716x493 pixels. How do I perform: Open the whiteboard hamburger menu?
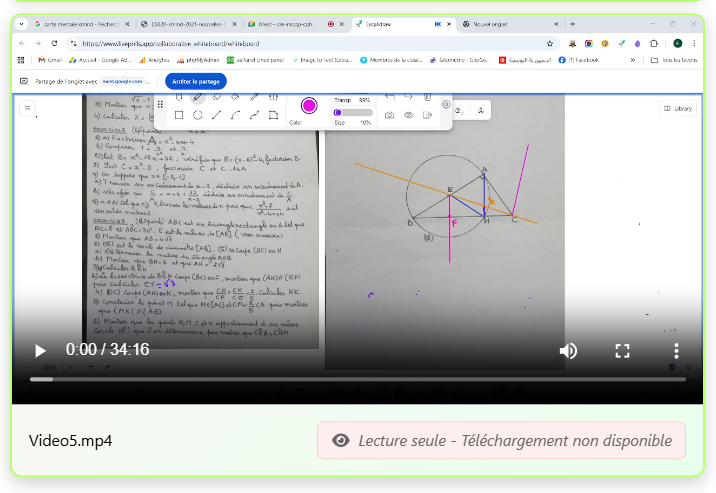point(27,108)
